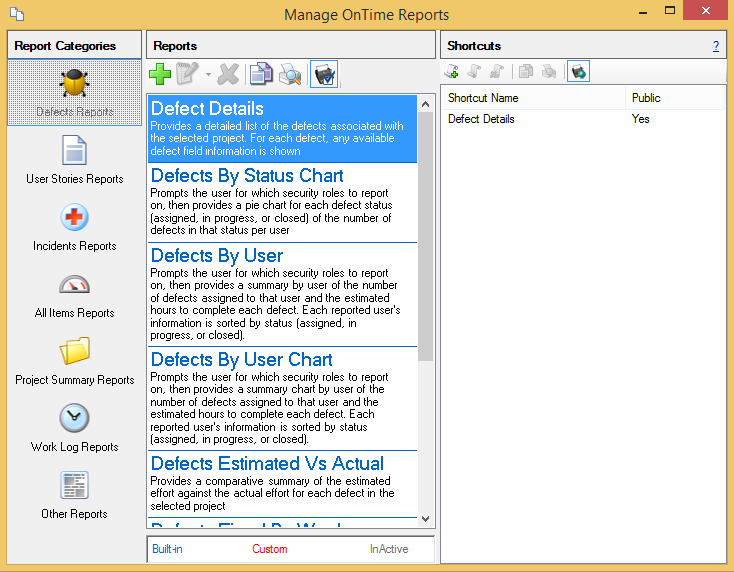
Task: Click the reports list scrollbar thumb
Action: (x=426, y=236)
